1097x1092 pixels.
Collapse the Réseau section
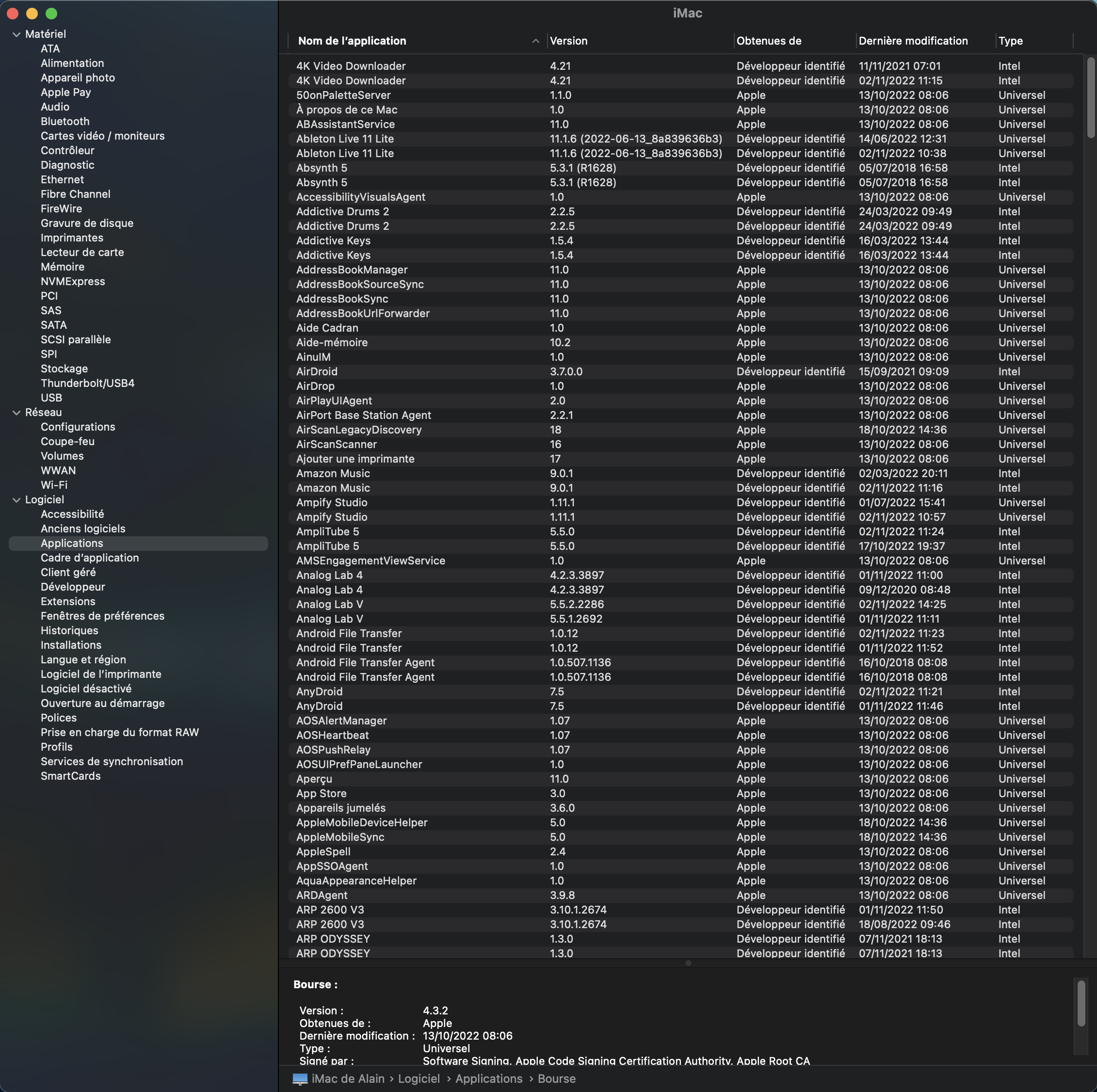click(16, 413)
